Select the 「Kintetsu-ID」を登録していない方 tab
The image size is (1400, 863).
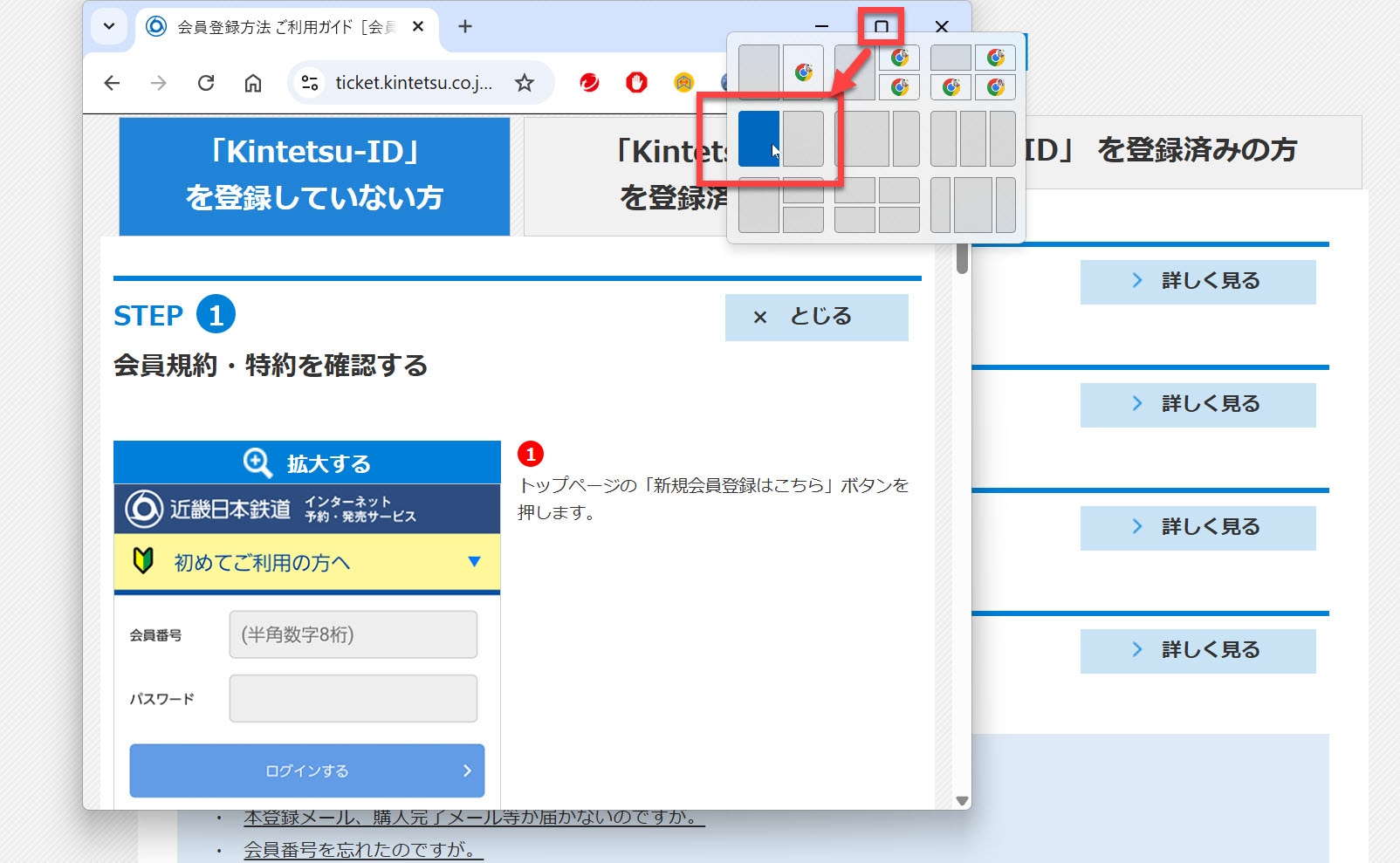(314, 175)
